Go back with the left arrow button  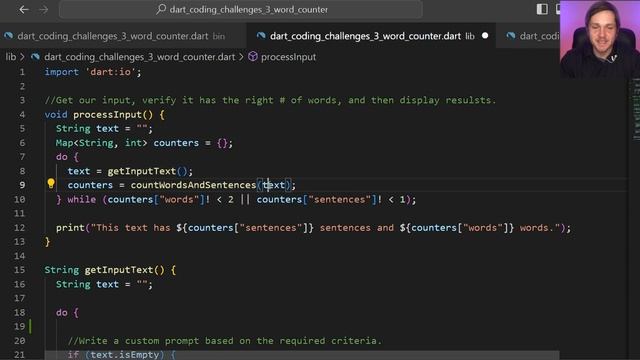click(24, 9)
